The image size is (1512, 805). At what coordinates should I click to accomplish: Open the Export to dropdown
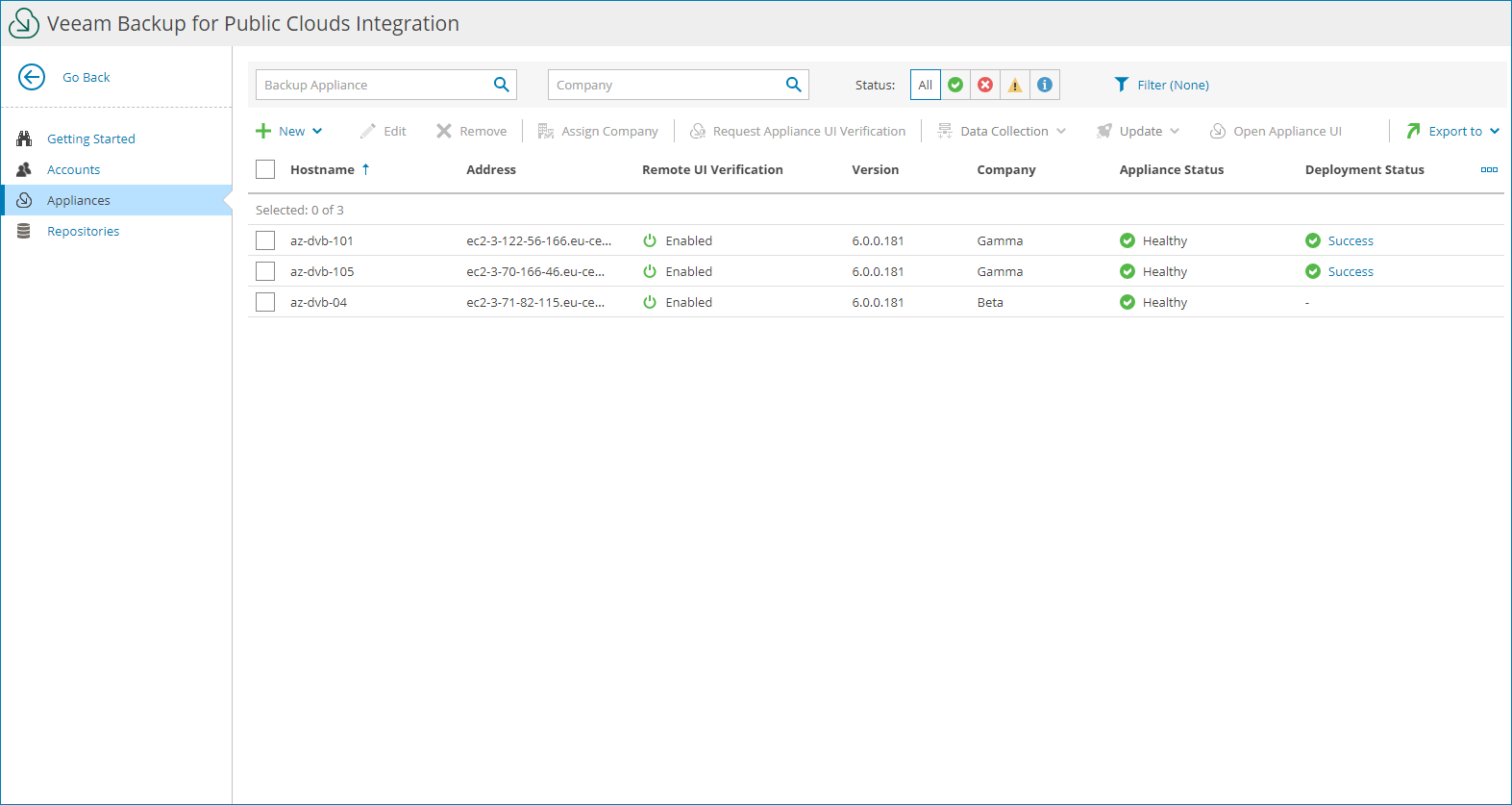click(x=1453, y=131)
